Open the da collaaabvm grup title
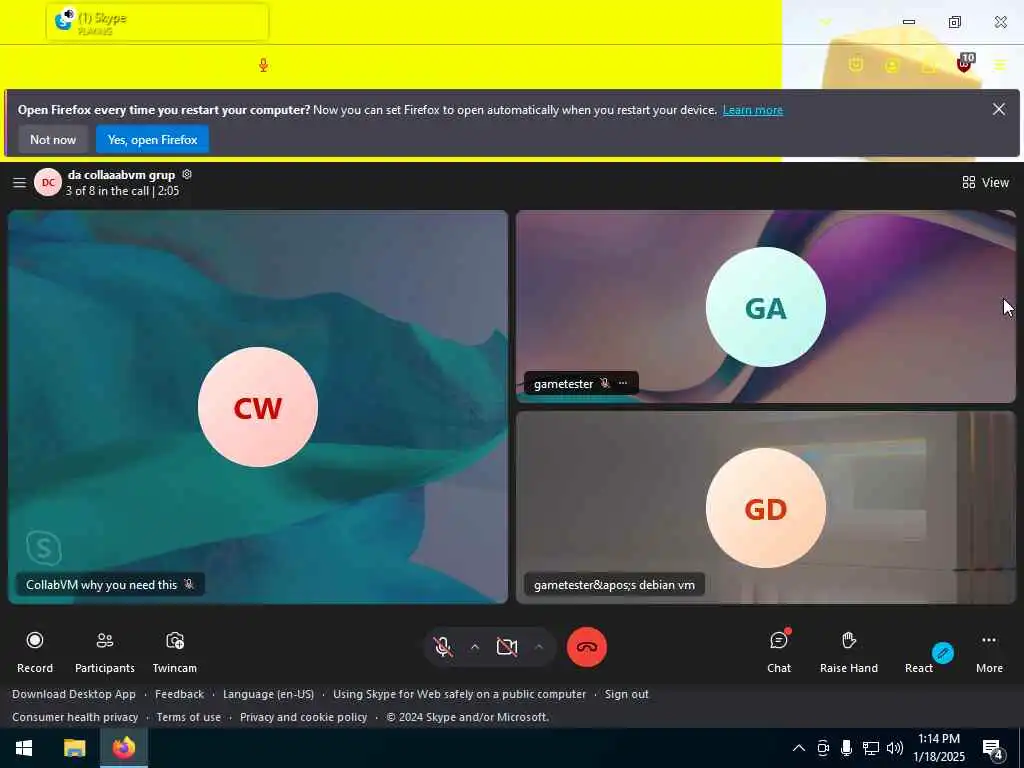 click(x=121, y=175)
